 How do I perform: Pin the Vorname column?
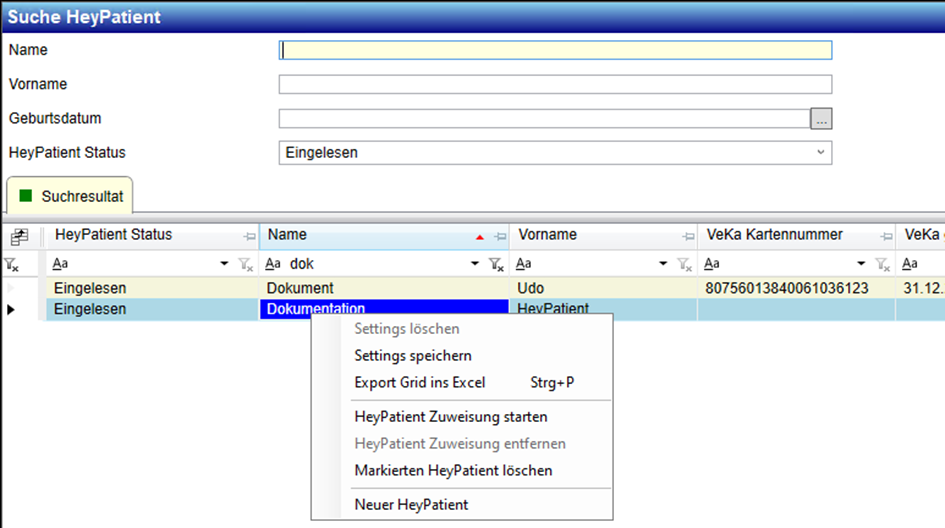pyautogui.click(x=688, y=237)
